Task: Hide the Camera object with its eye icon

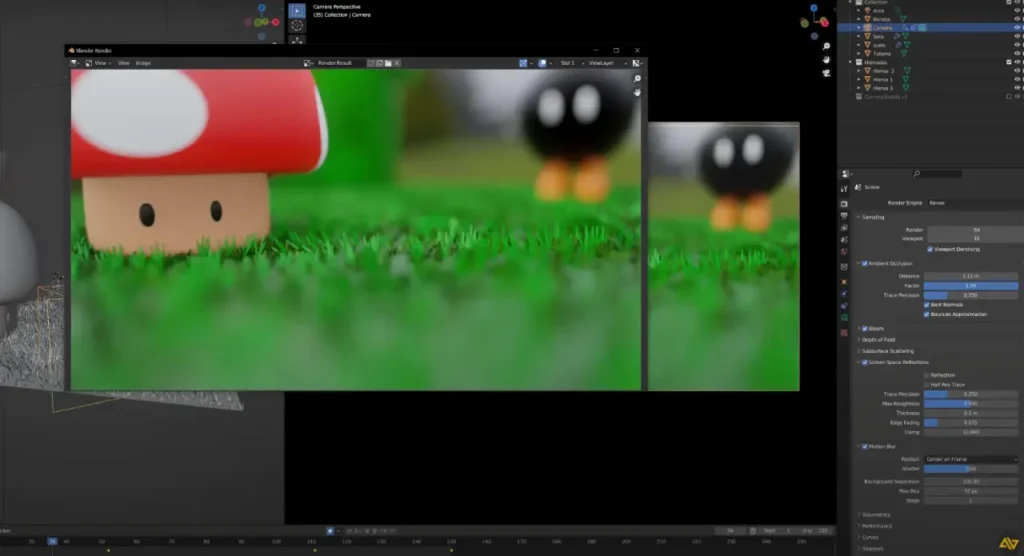Action: 1017,28
